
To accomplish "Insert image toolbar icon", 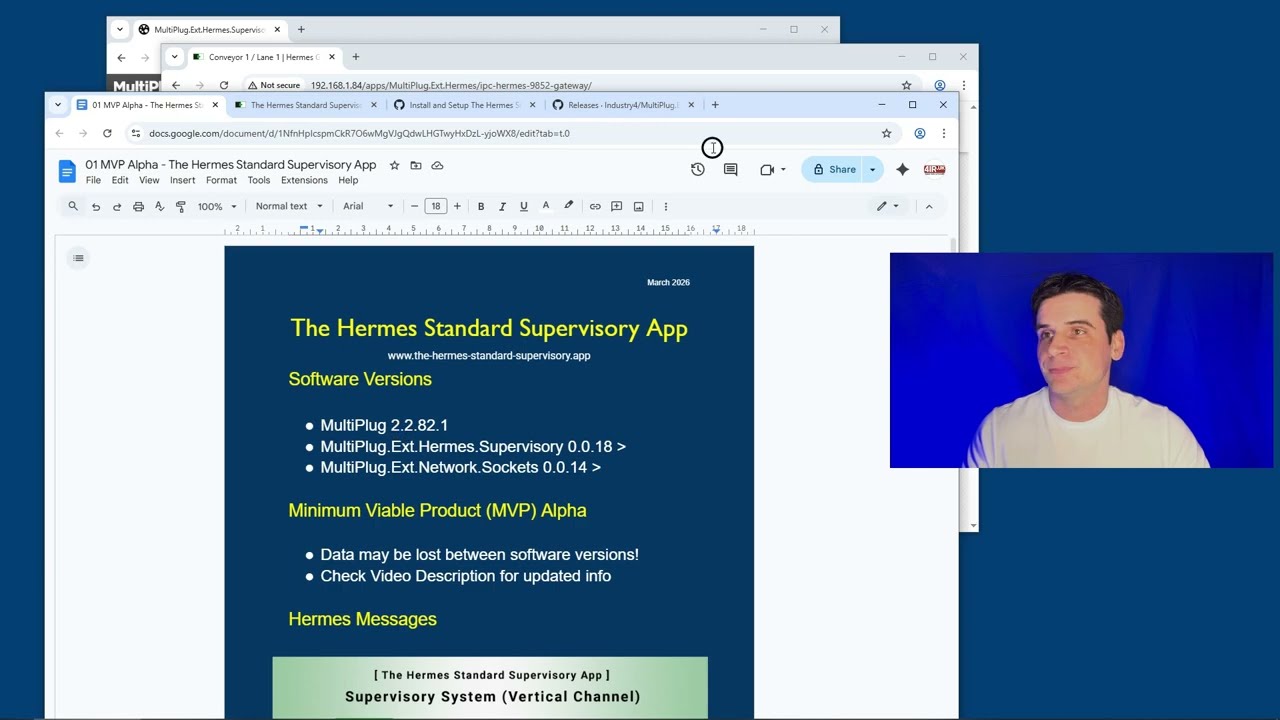I will pos(639,206).
